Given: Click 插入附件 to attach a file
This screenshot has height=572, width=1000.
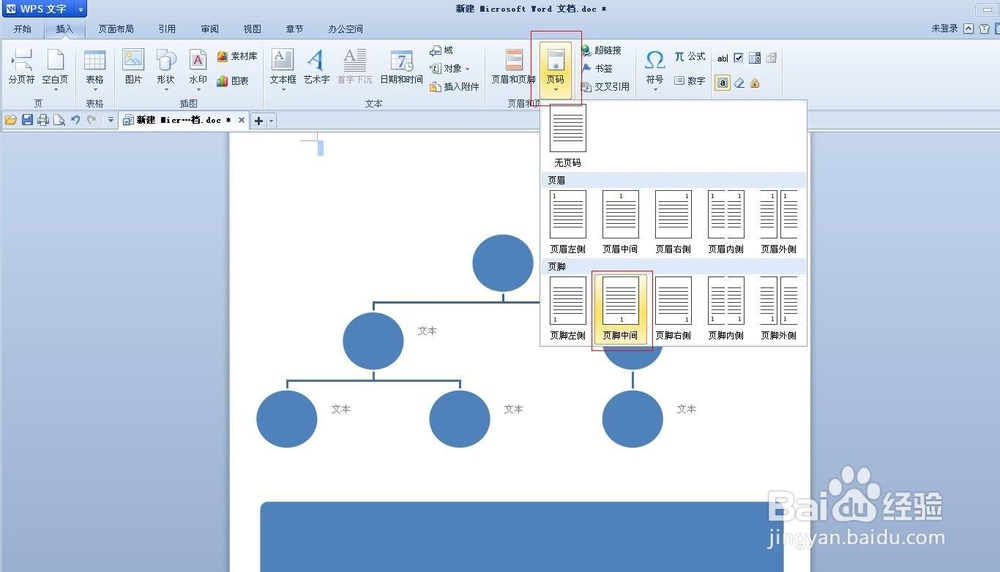Looking at the screenshot, I should [x=454, y=87].
